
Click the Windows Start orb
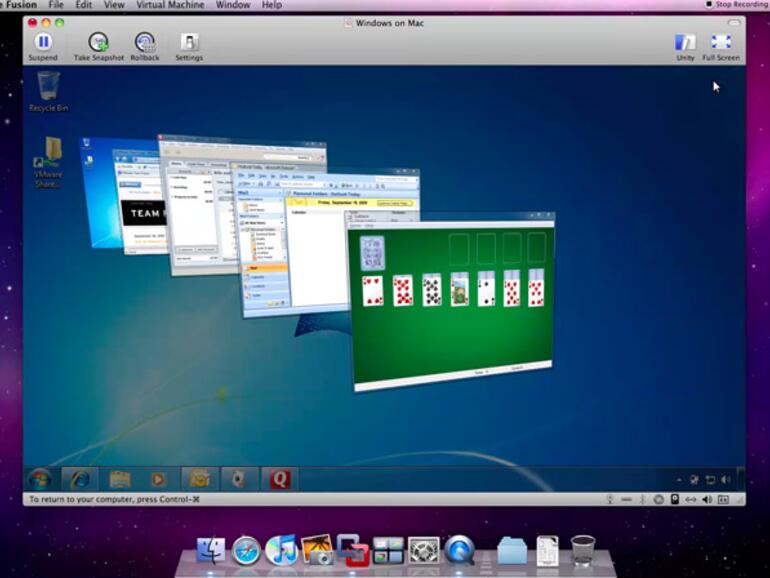coord(41,479)
